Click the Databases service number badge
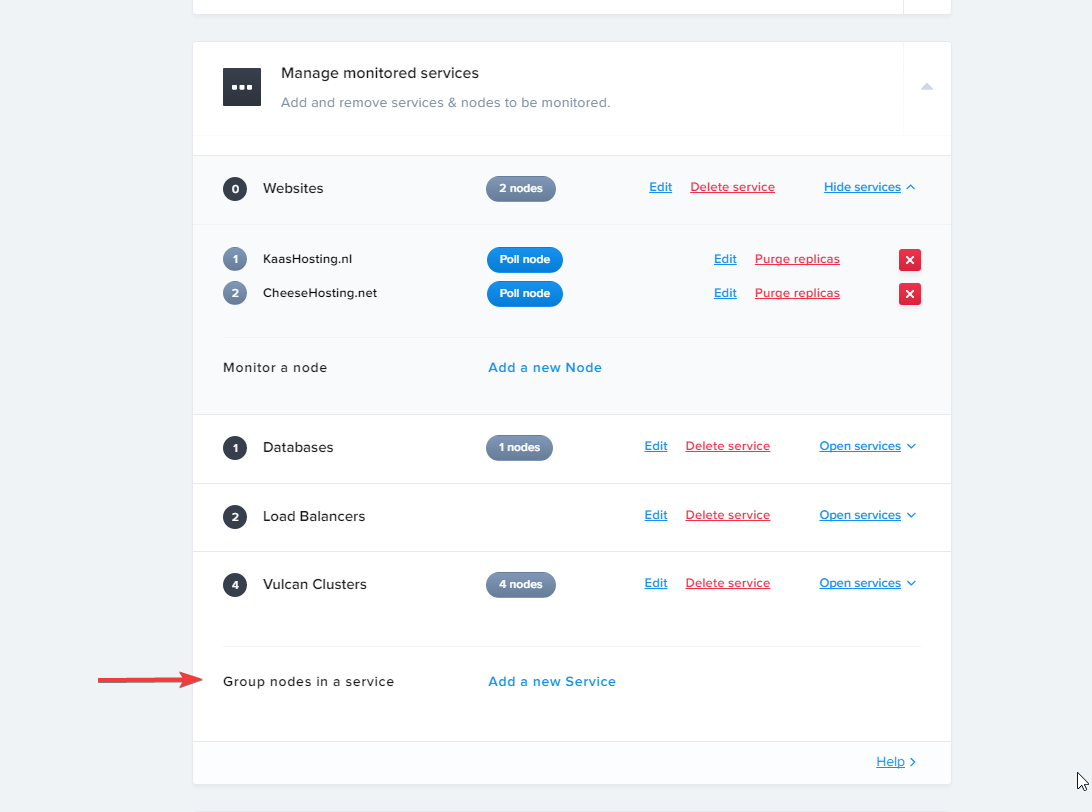The image size is (1092, 812). [235, 447]
